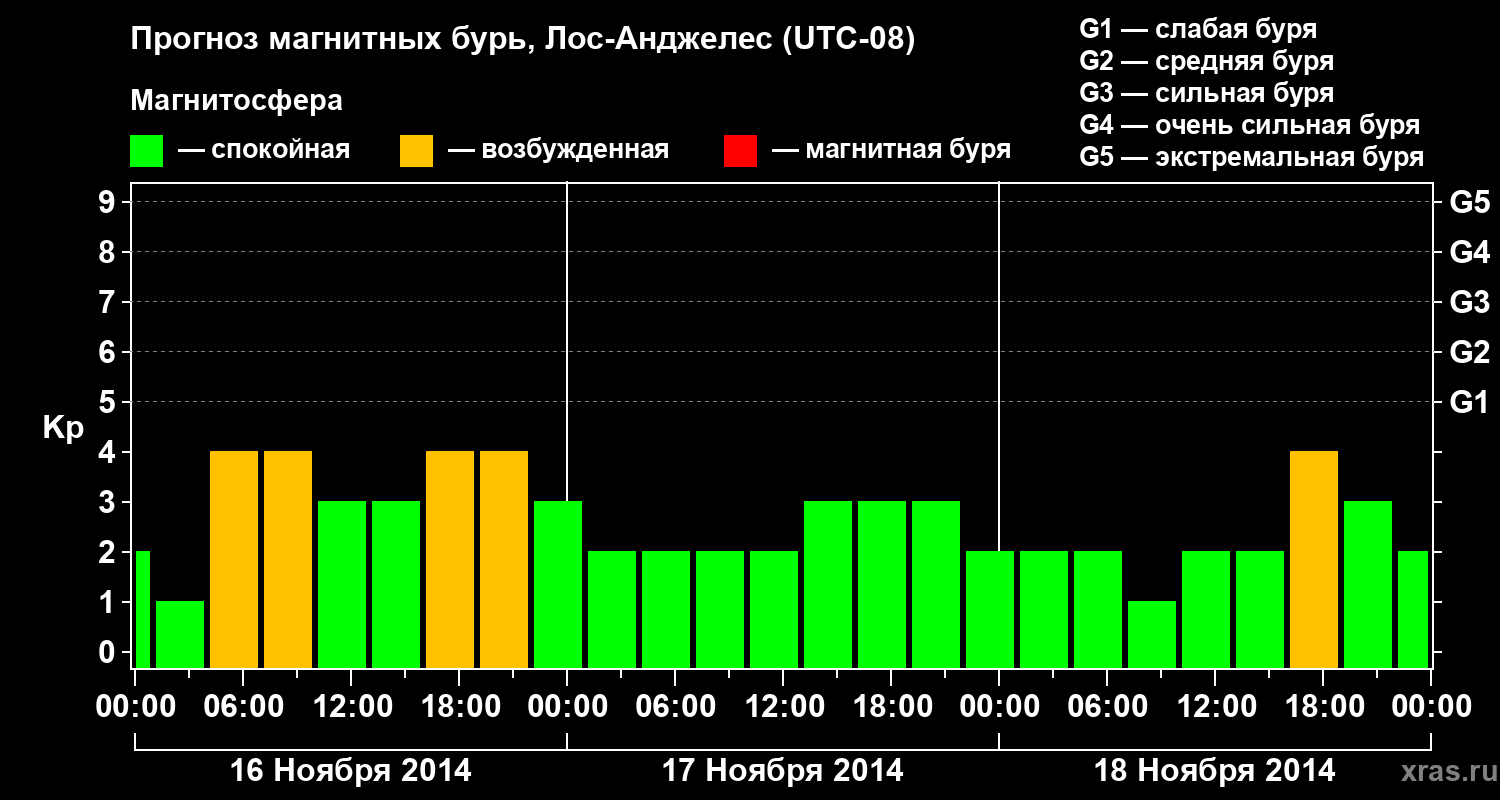Click the 'G2' marker on the right axis

[x=1470, y=353]
